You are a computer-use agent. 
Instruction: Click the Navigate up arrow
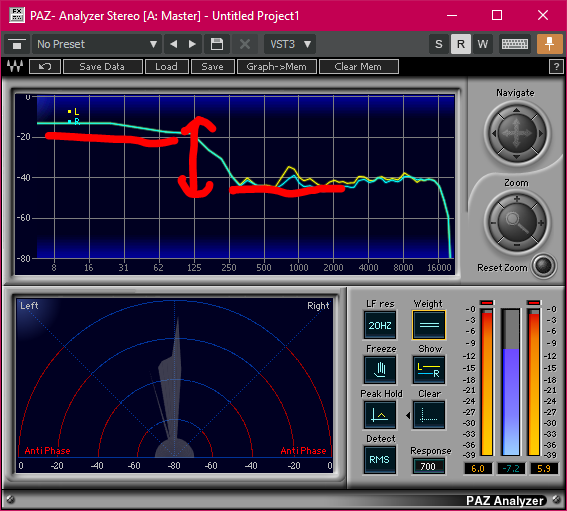[x=516, y=110]
